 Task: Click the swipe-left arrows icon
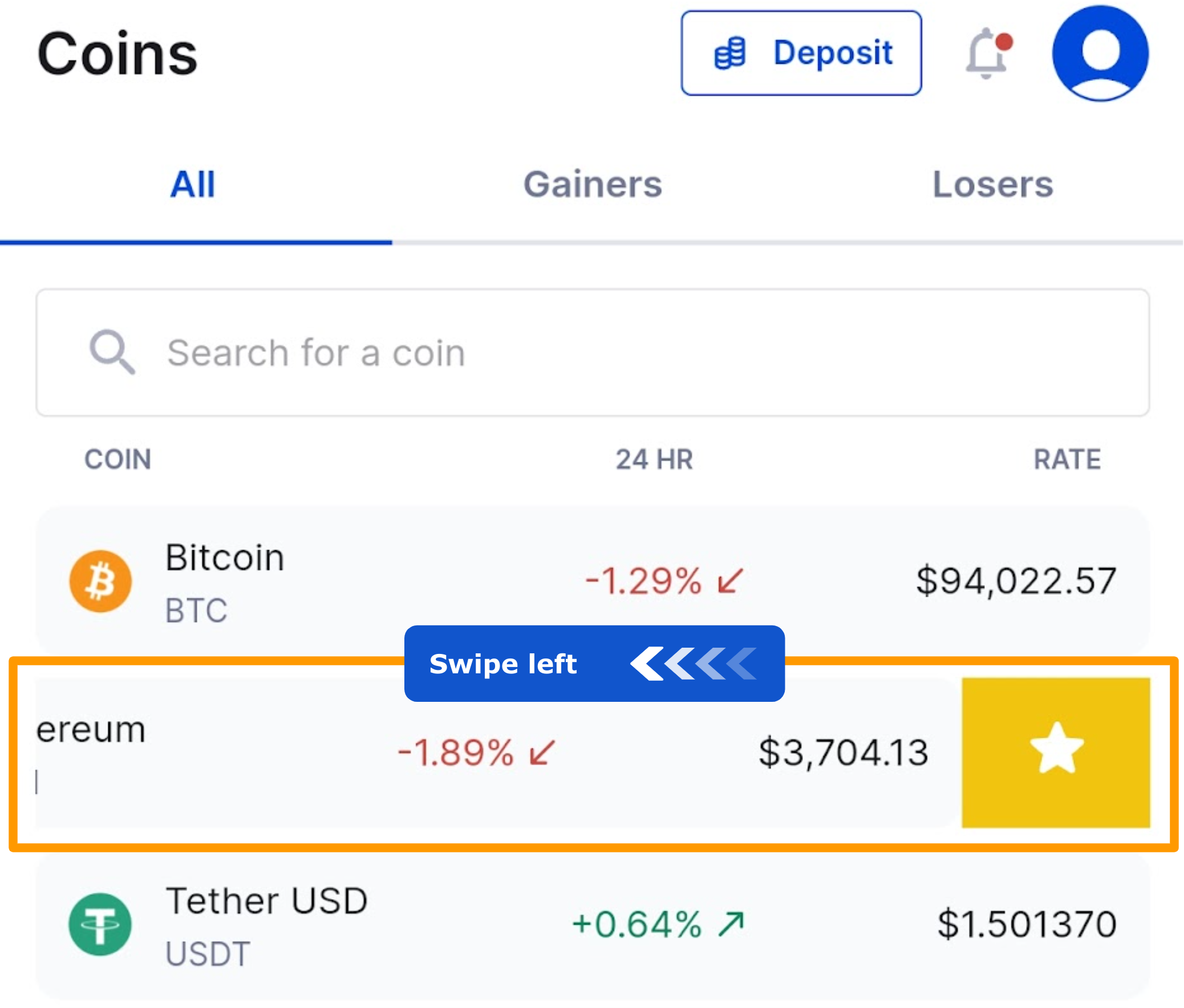pyautogui.click(x=695, y=663)
